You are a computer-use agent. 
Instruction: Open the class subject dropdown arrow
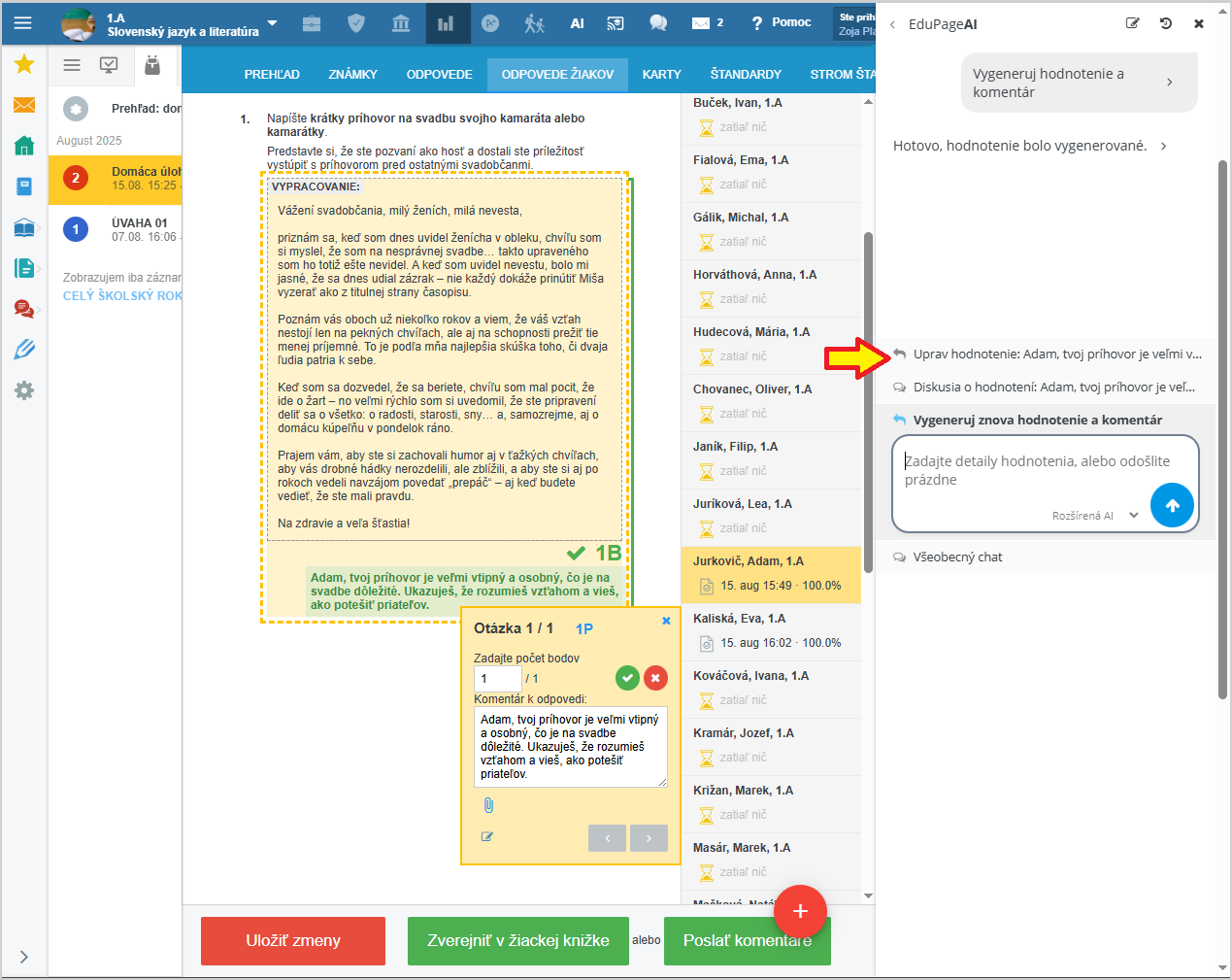[272, 23]
